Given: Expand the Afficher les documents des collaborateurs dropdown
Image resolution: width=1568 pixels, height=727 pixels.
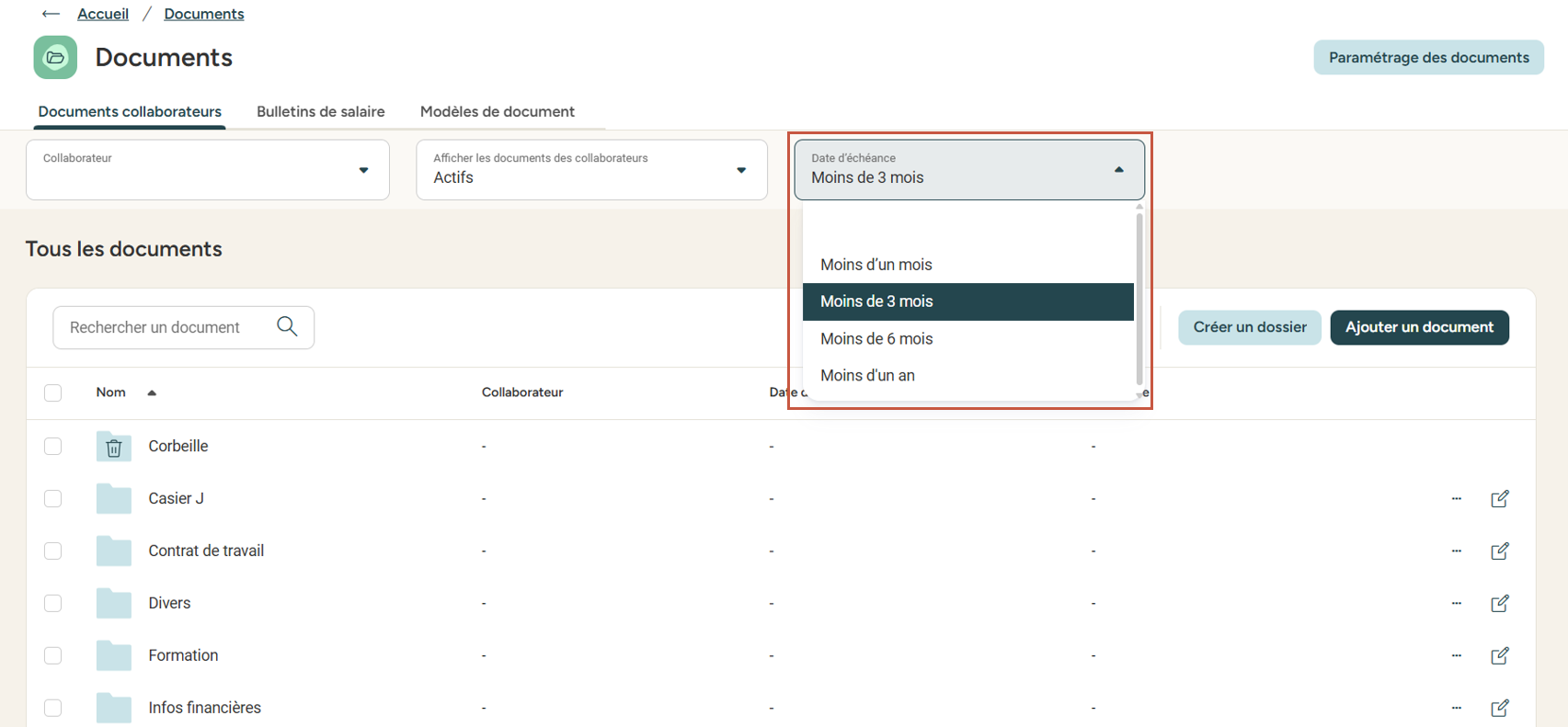Looking at the screenshot, I should 591,170.
